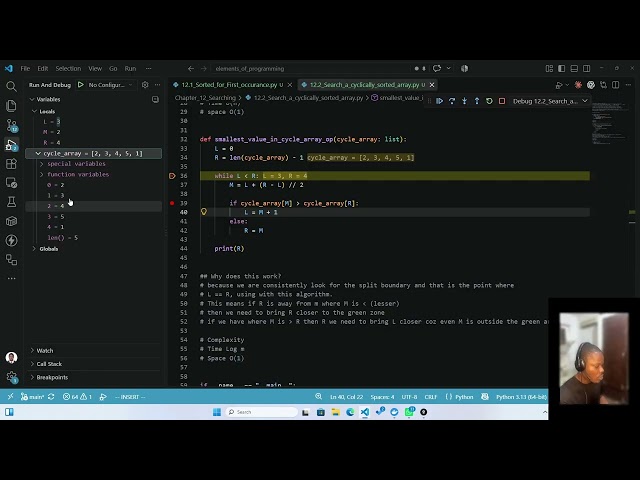Image resolution: width=640 pixels, height=480 pixels.
Task: Toggle the breakpoint on line 39
Action: pyautogui.click(x=172, y=203)
